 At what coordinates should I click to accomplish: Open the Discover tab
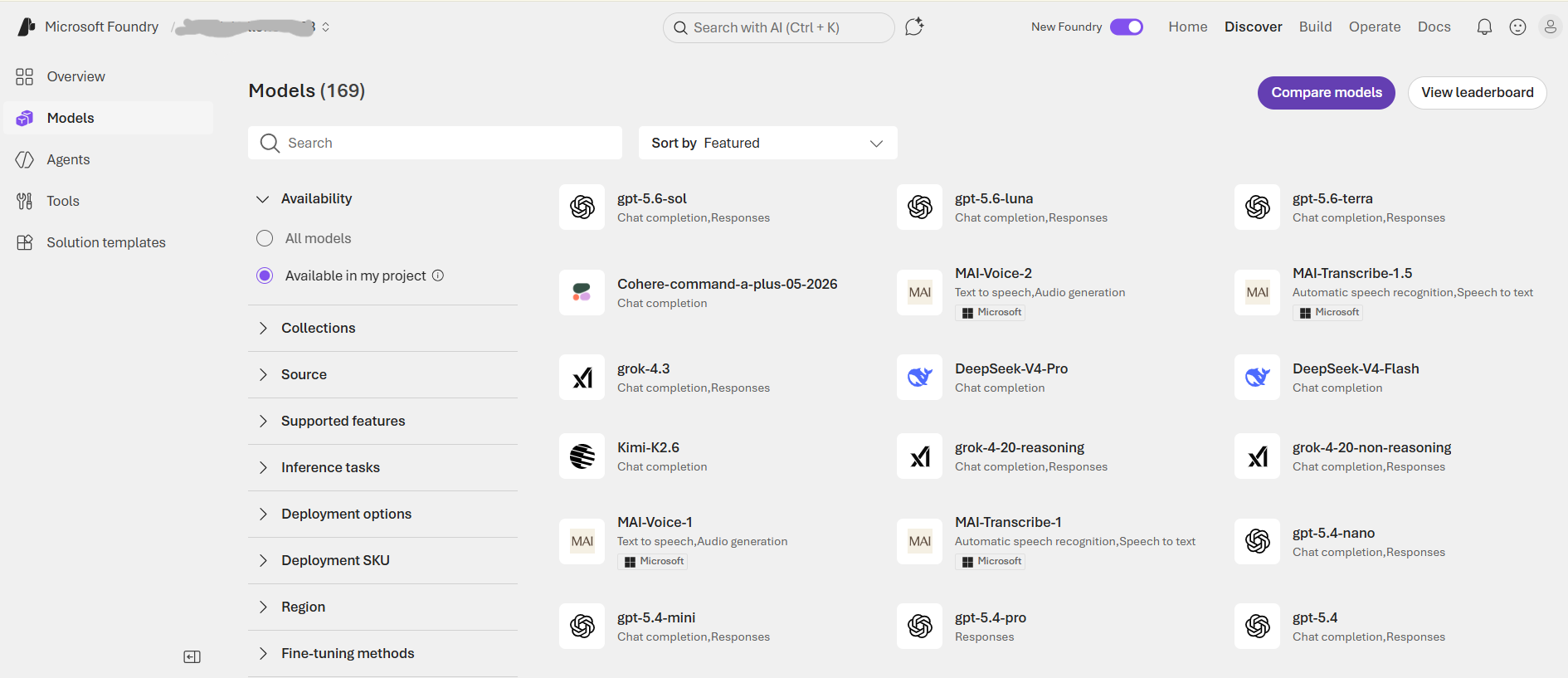[x=1253, y=27]
